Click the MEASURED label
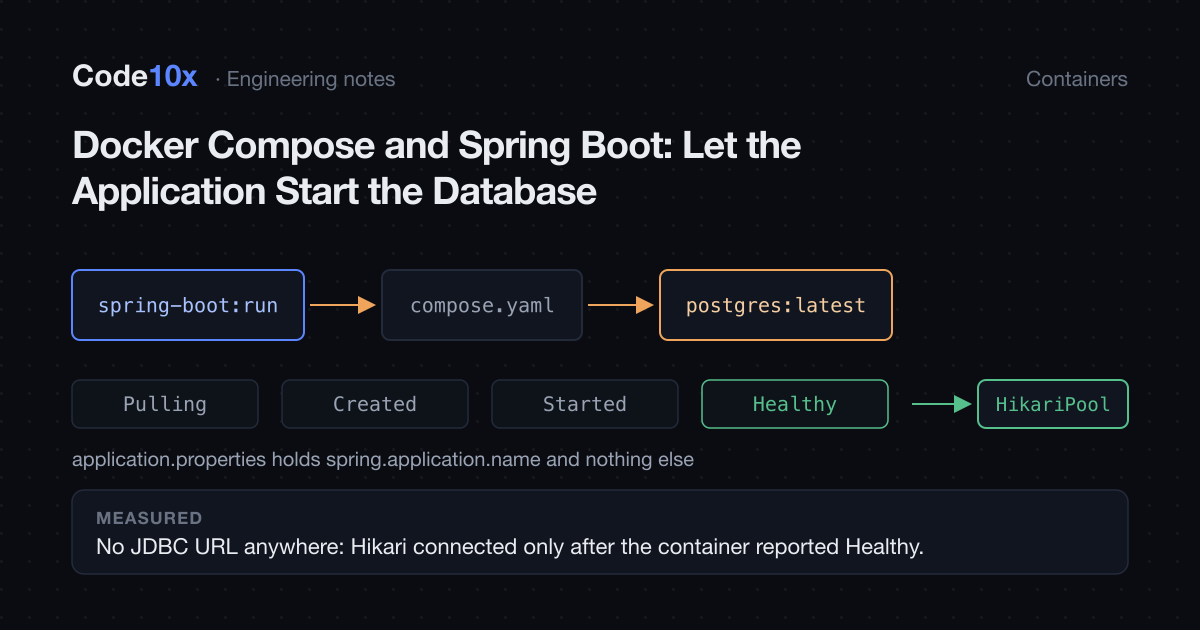Image resolution: width=1200 pixels, height=630 pixels. click(149, 518)
